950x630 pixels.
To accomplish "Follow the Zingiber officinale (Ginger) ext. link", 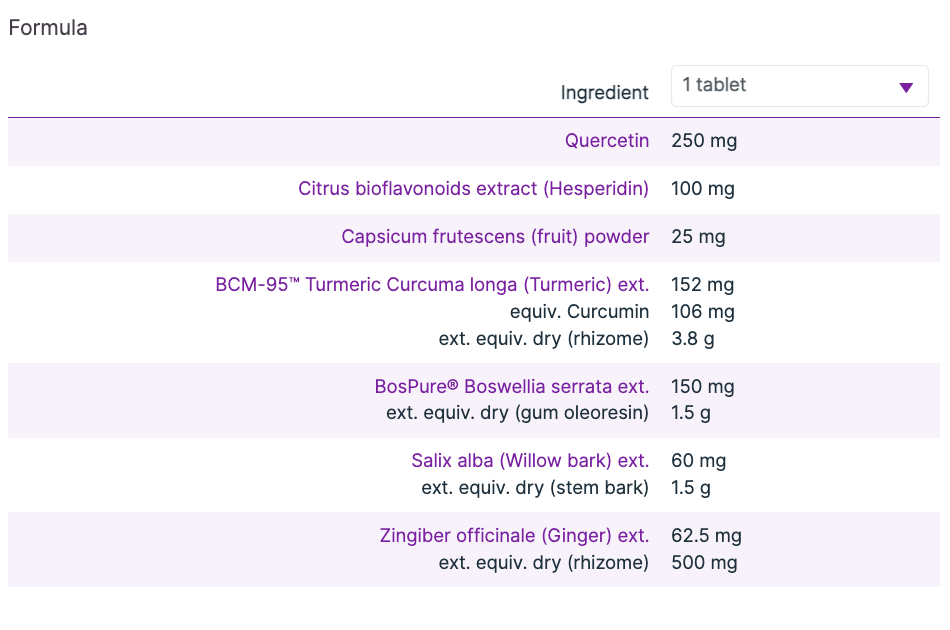I will (x=514, y=536).
